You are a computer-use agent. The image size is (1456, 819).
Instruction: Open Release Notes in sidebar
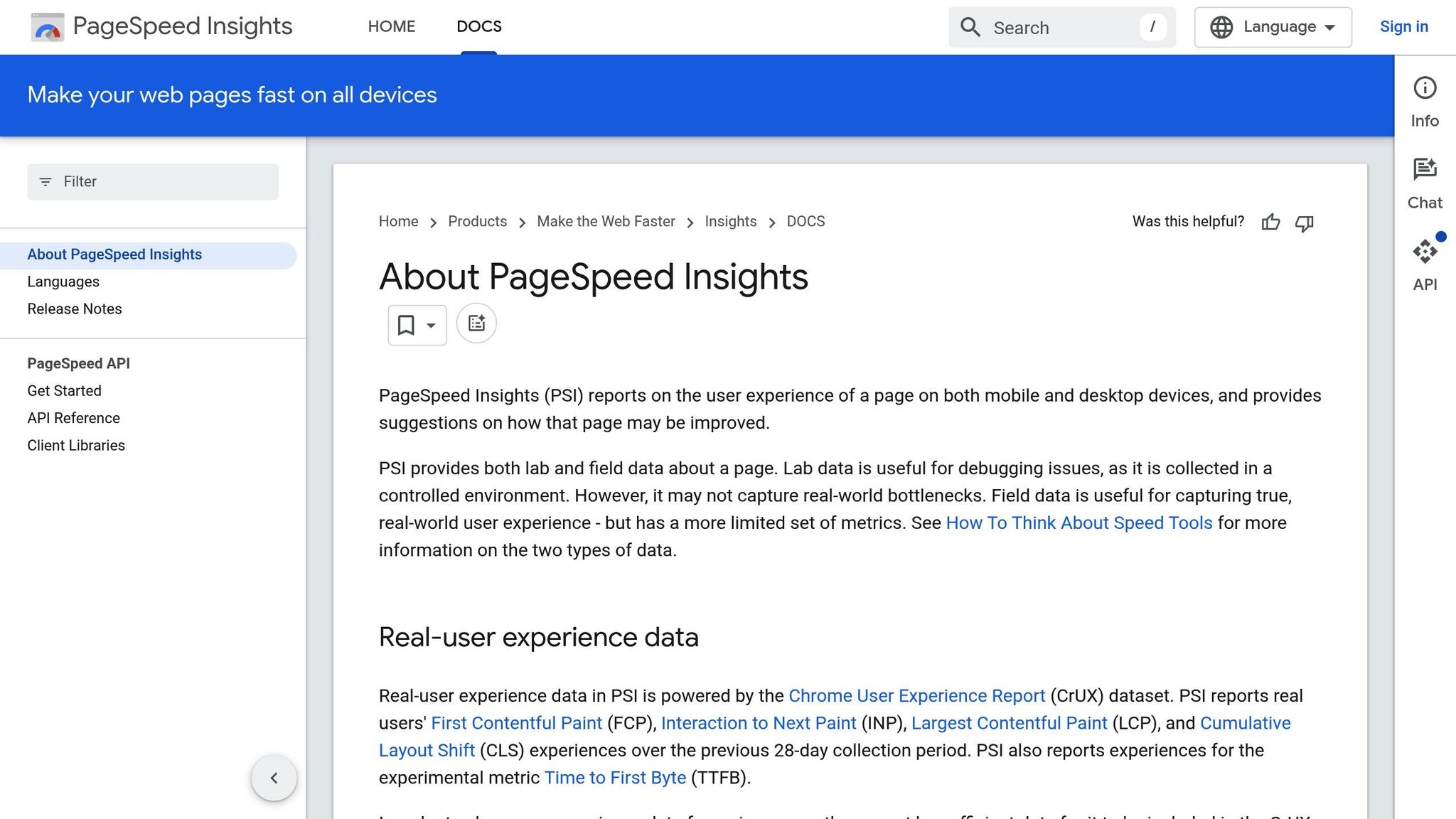(x=75, y=309)
